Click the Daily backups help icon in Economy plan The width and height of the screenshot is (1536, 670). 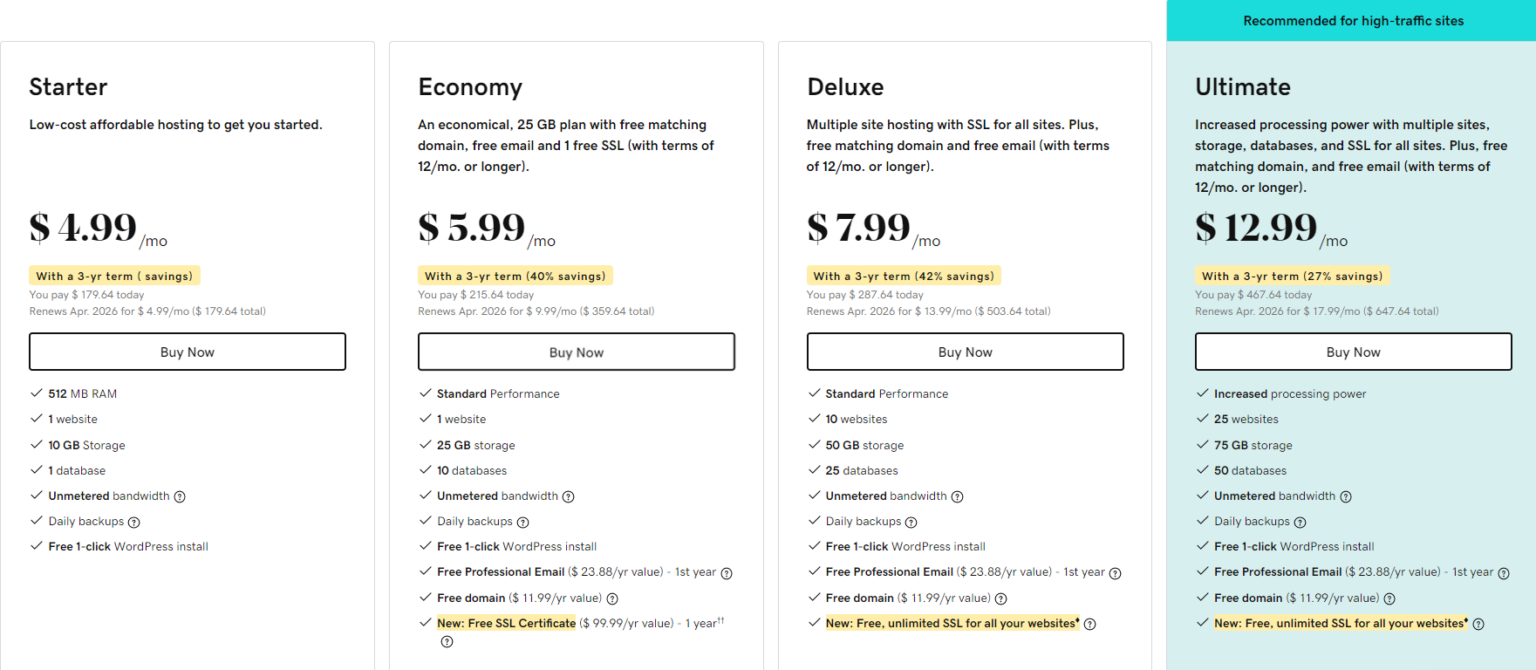pos(524,521)
